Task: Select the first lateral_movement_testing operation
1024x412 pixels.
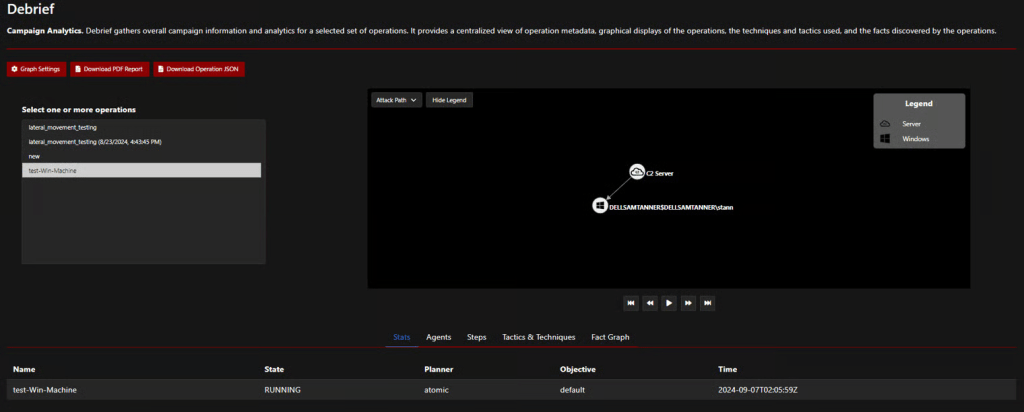Action: [63, 128]
